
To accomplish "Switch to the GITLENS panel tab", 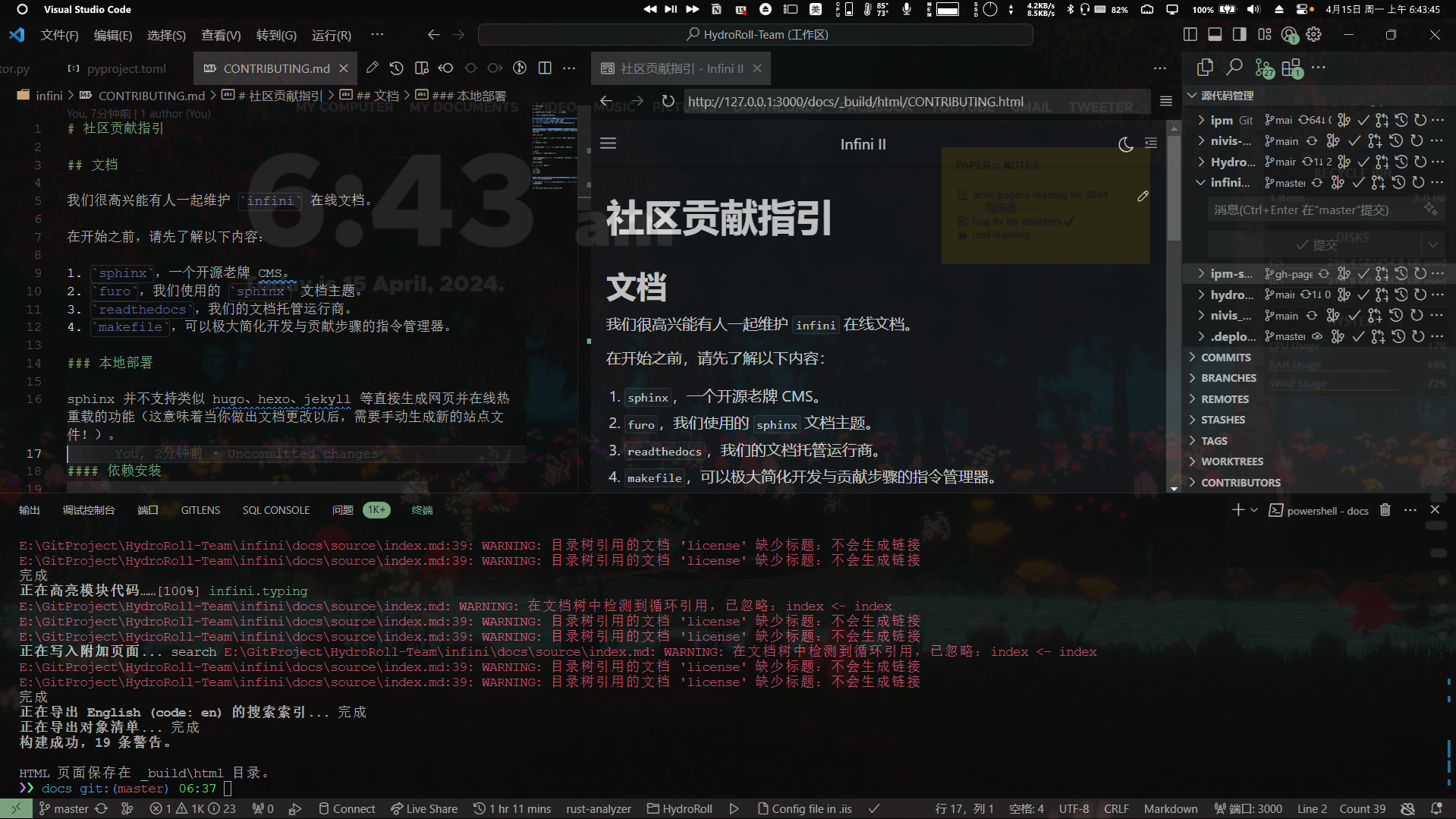I will coord(200,510).
